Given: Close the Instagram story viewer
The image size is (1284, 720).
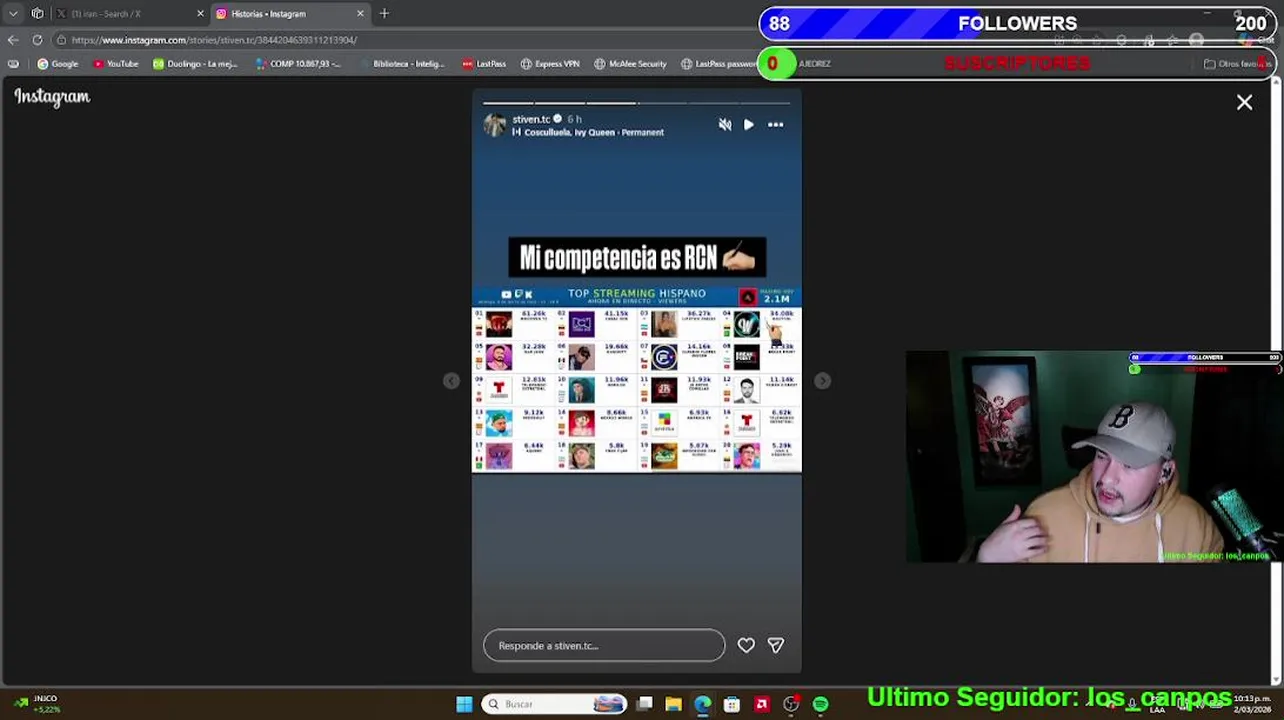Looking at the screenshot, I should coord(1244,102).
